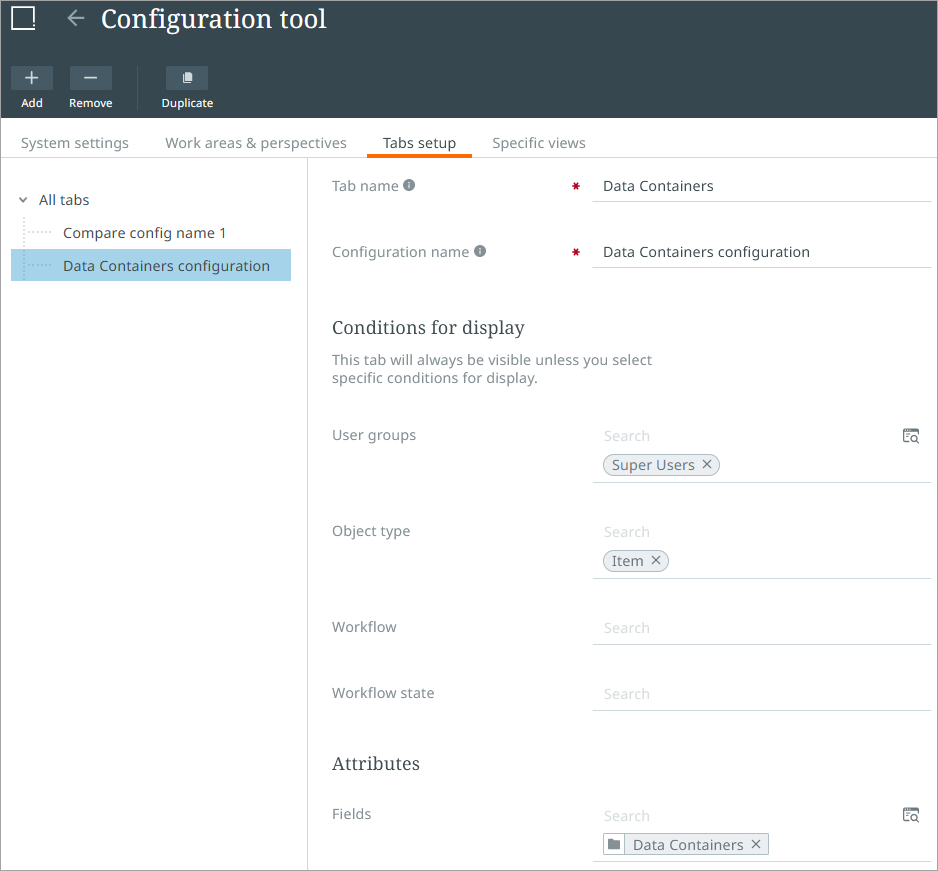Select Compare config name 1 in tree
Screen dimensions: 938x871
[144, 233]
